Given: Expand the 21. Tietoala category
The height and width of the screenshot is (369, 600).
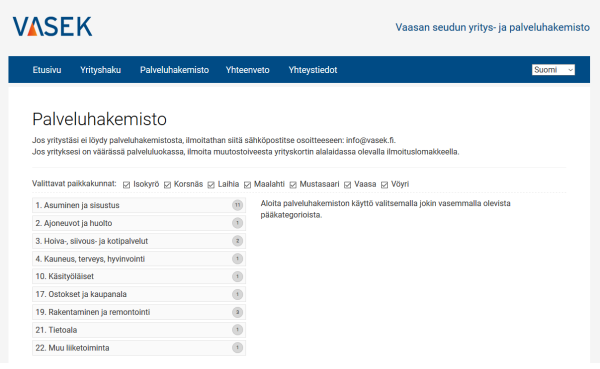Looking at the screenshot, I should 139,330.
